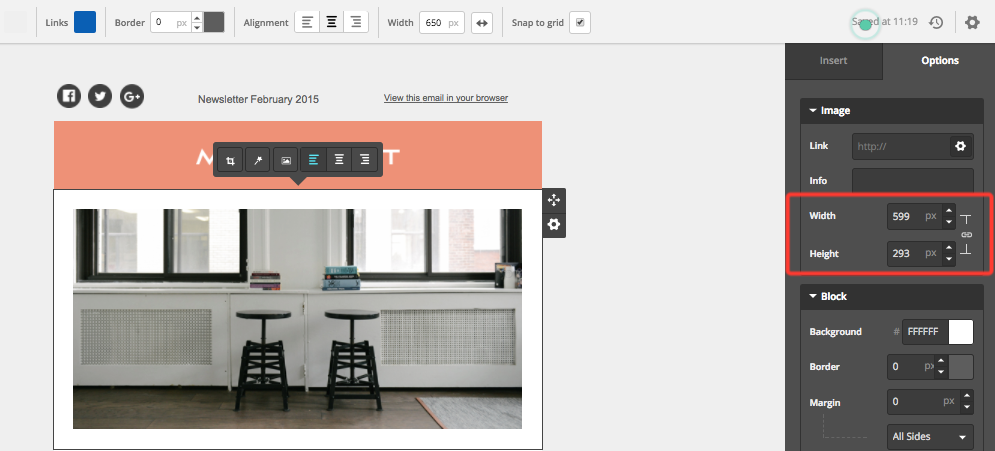Open block settings gear beside the image
The width and height of the screenshot is (995, 451).
click(x=554, y=225)
